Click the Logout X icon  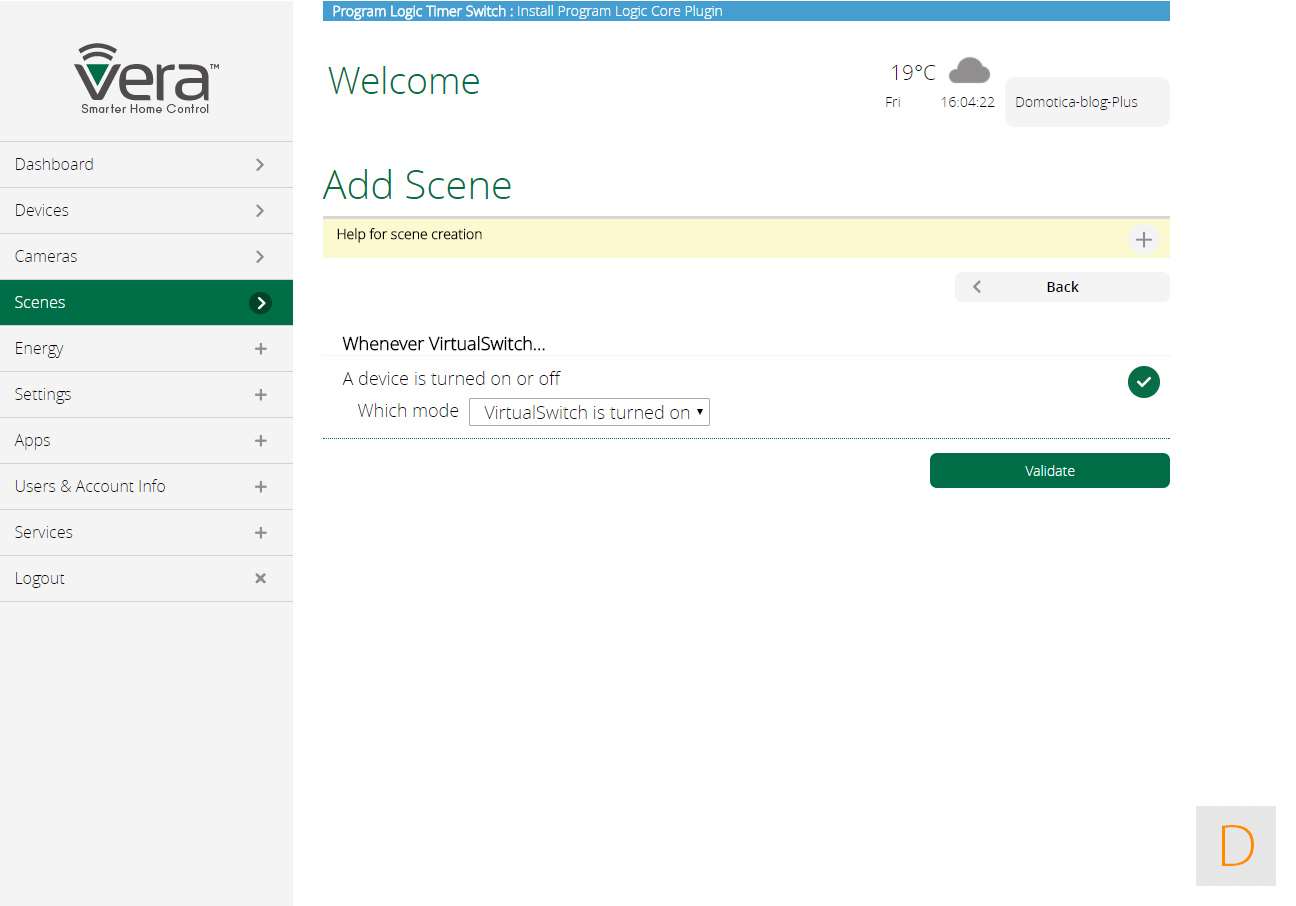click(x=260, y=578)
